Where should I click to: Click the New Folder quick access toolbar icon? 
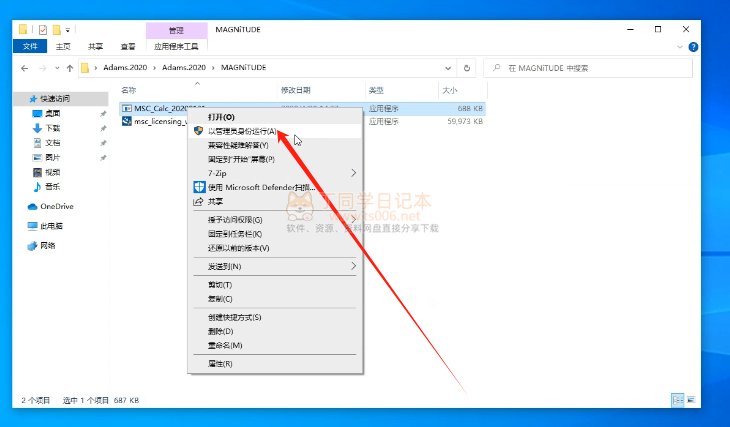tap(57, 30)
